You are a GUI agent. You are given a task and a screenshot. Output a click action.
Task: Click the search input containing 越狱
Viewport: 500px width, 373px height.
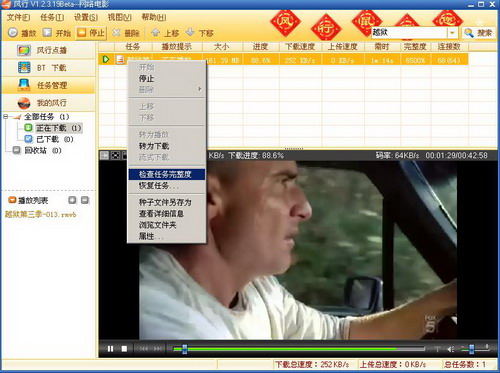pyautogui.click(x=409, y=33)
